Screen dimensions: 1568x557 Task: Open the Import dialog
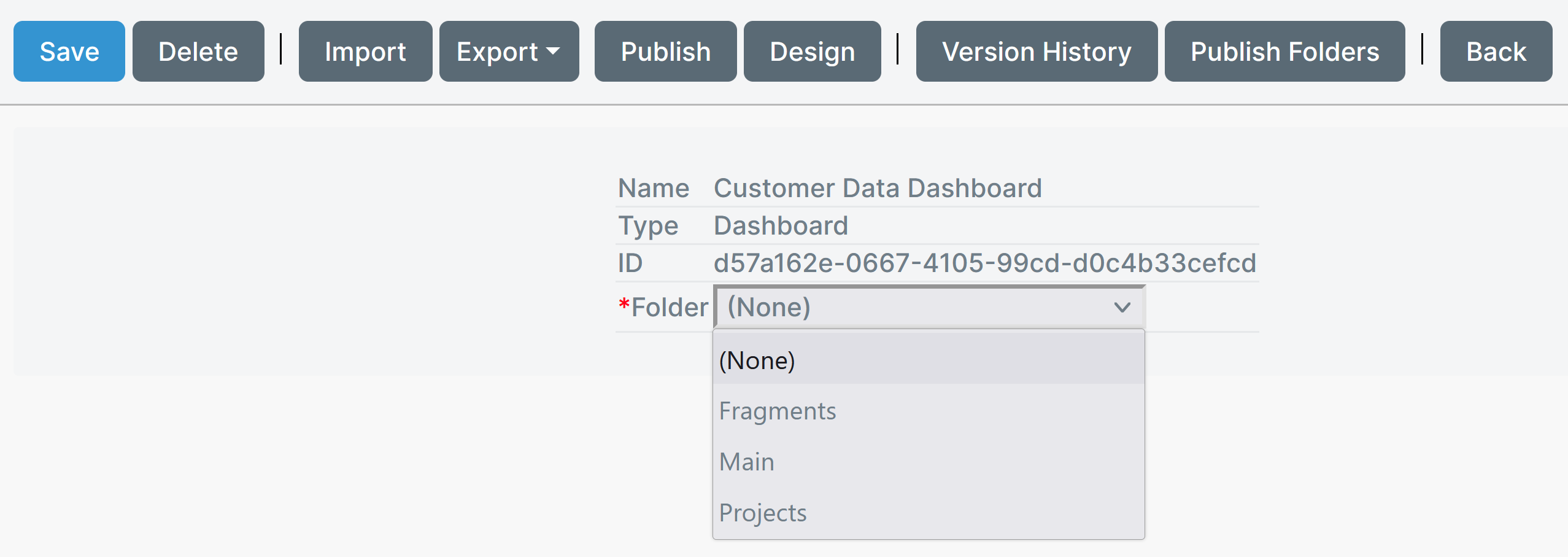(365, 52)
